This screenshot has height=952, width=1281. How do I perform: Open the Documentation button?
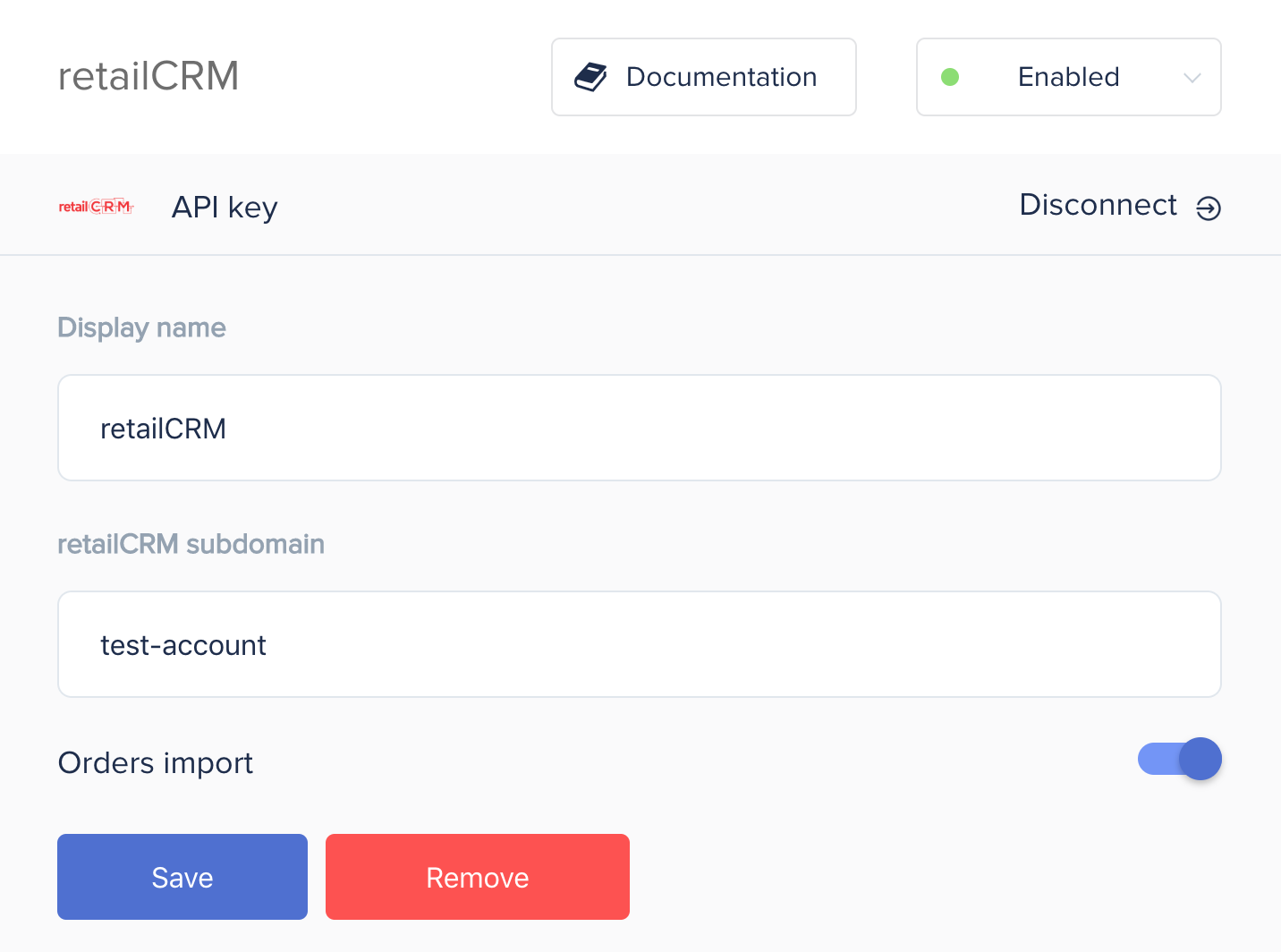(x=704, y=77)
